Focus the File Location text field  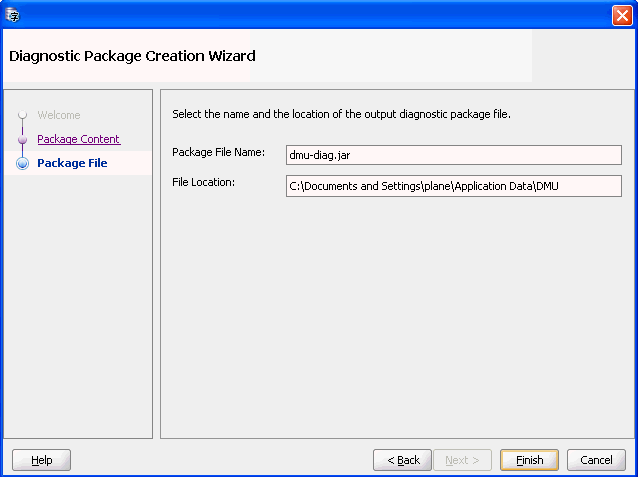point(454,186)
